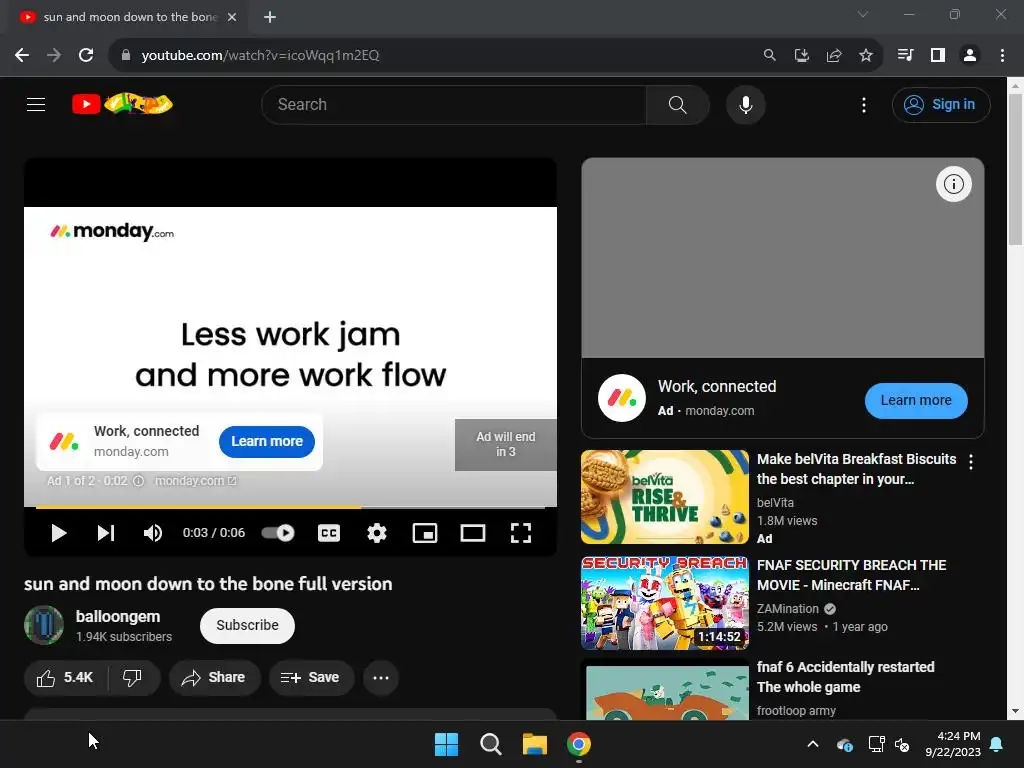
Task: Skip to next video with Next button
Action: coord(106,533)
